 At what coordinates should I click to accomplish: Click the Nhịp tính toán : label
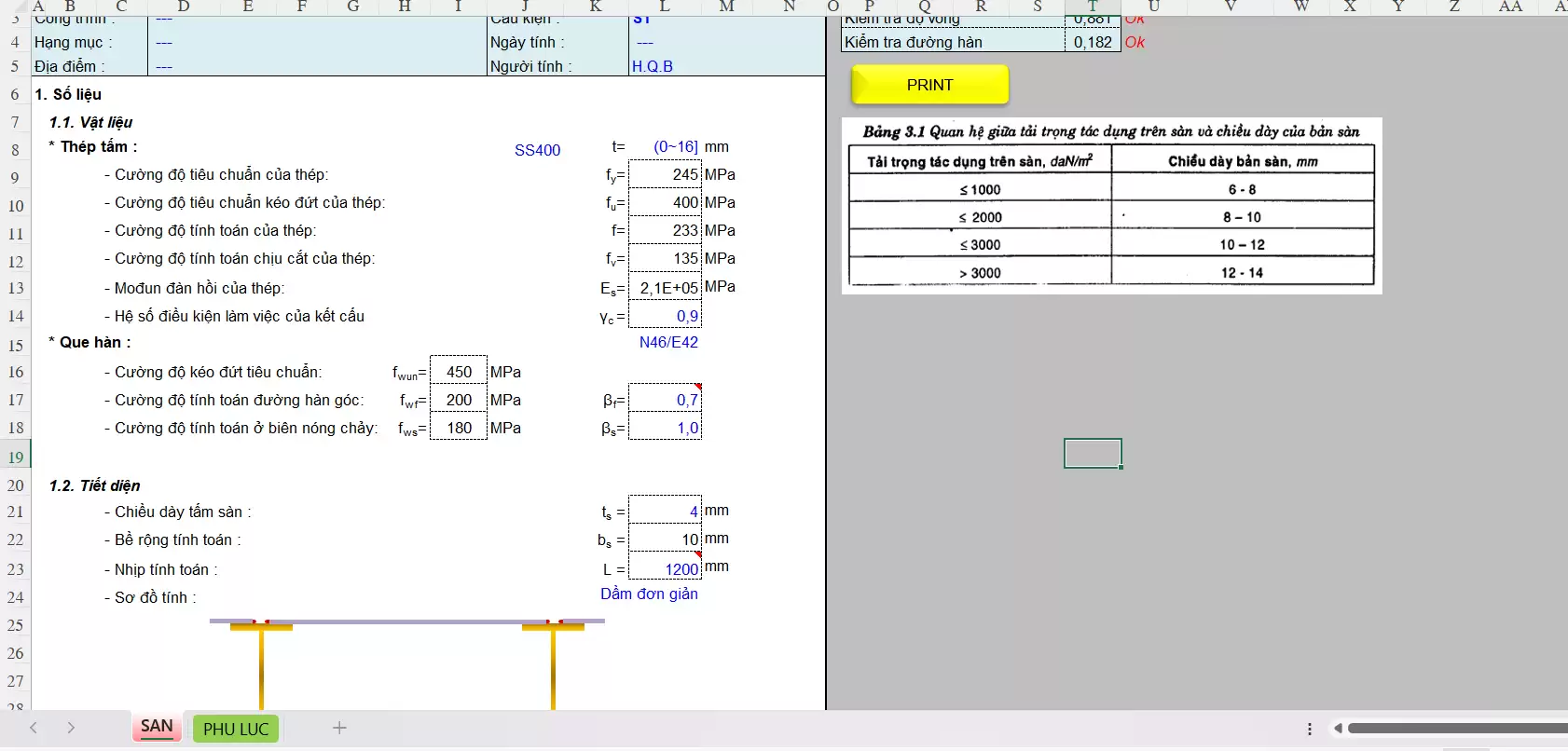pos(160,569)
